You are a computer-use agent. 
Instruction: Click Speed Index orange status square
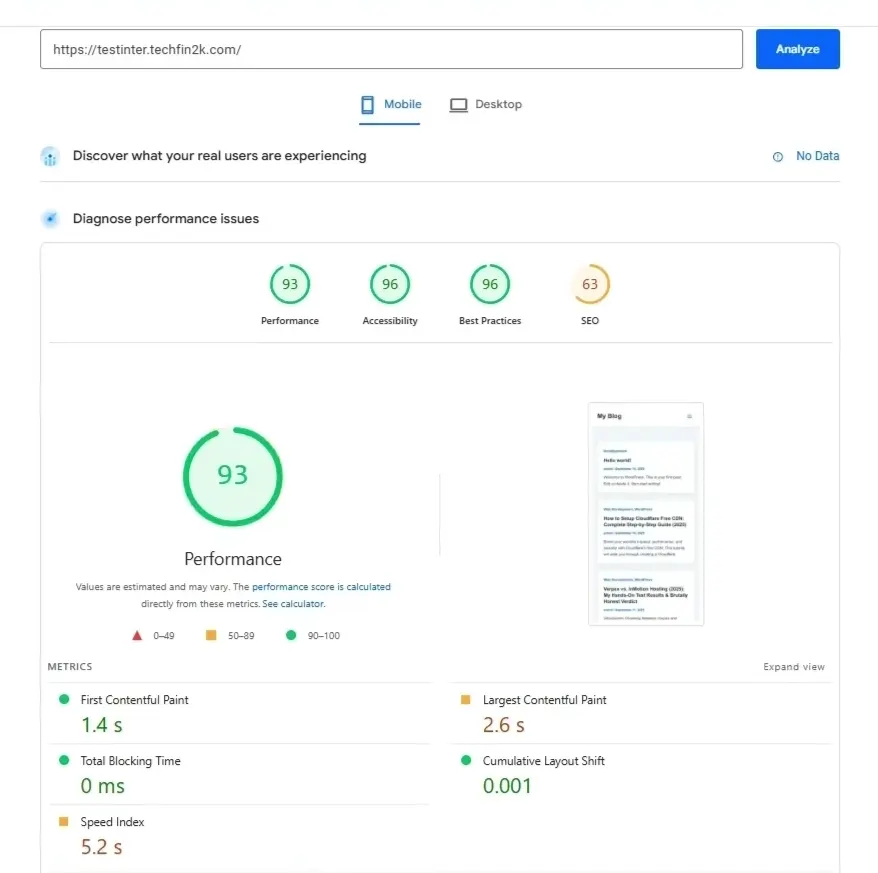click(64, 821)
